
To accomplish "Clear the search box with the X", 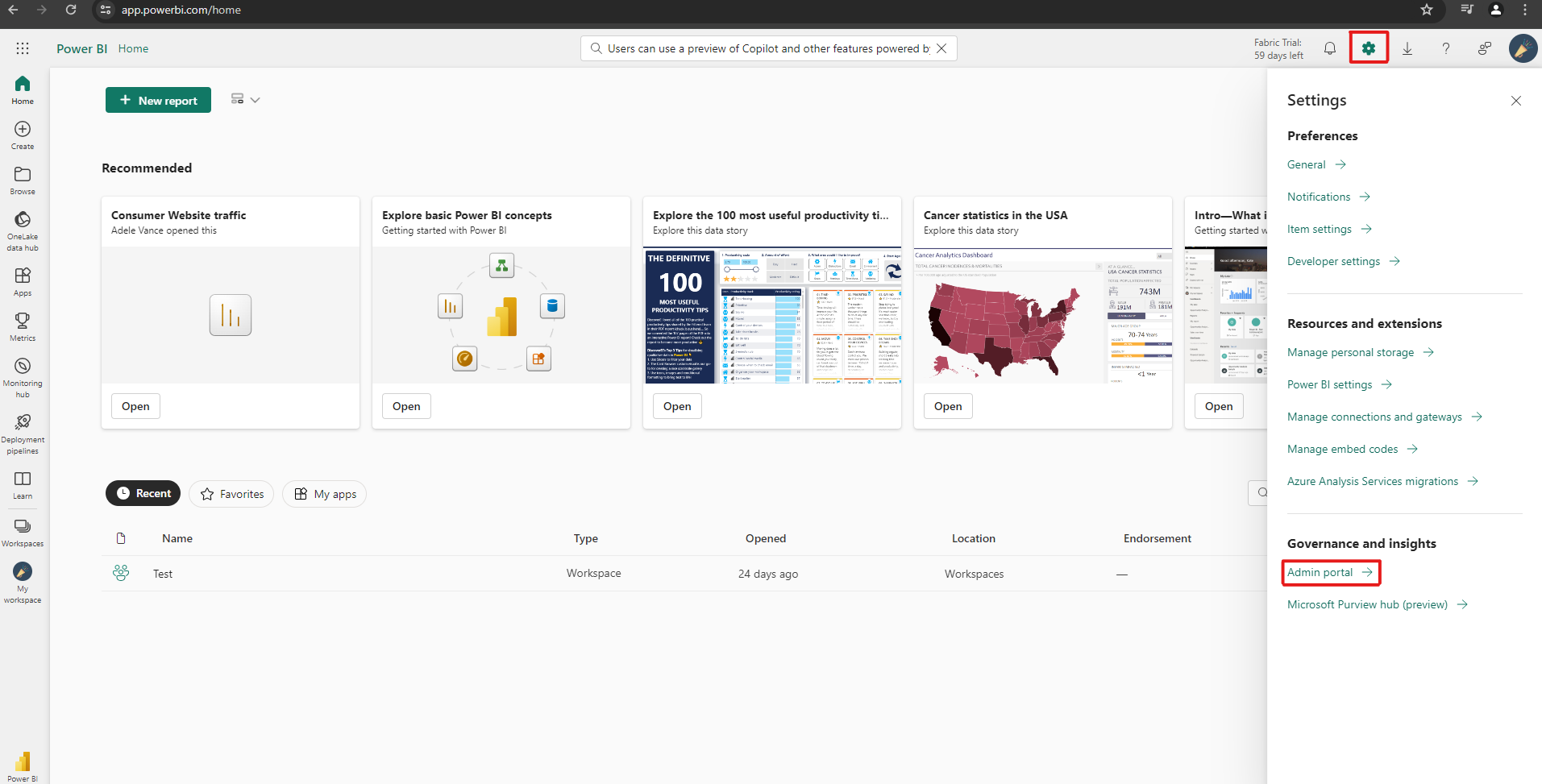I will coord(941,48).
